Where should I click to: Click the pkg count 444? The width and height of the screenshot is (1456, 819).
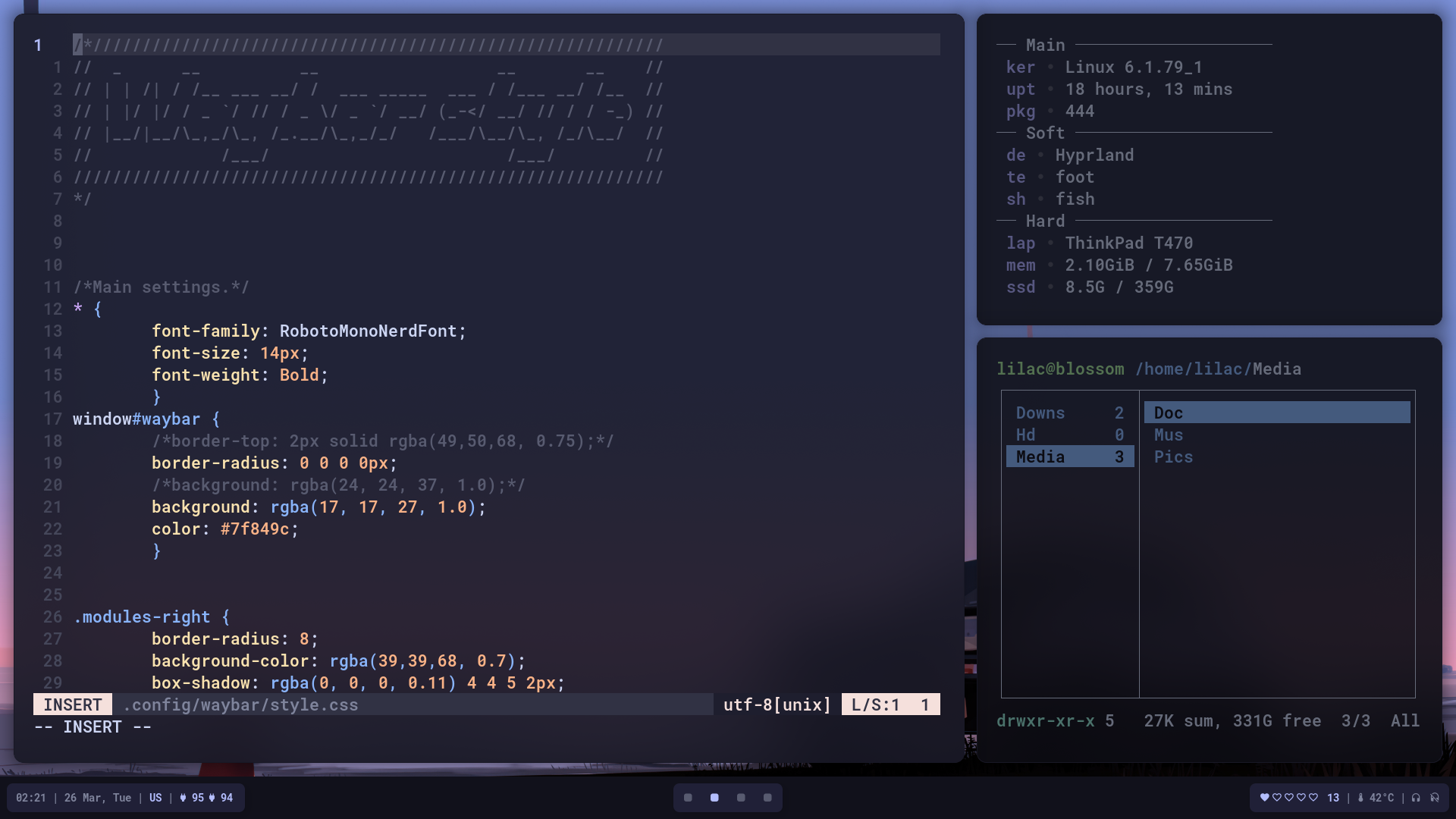pos(1080,111)
